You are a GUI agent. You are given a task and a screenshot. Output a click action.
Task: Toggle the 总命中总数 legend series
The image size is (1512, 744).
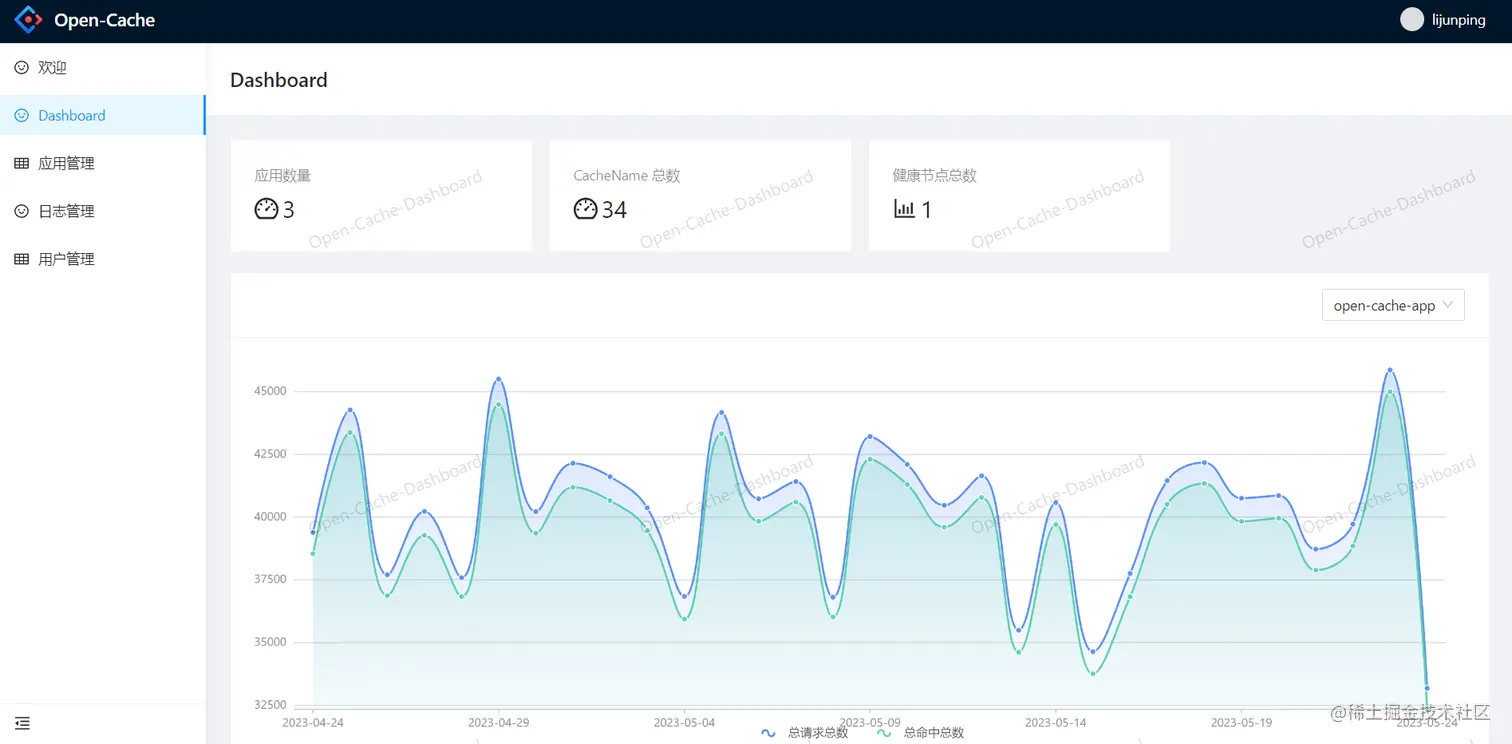click(x=921, y=733)
